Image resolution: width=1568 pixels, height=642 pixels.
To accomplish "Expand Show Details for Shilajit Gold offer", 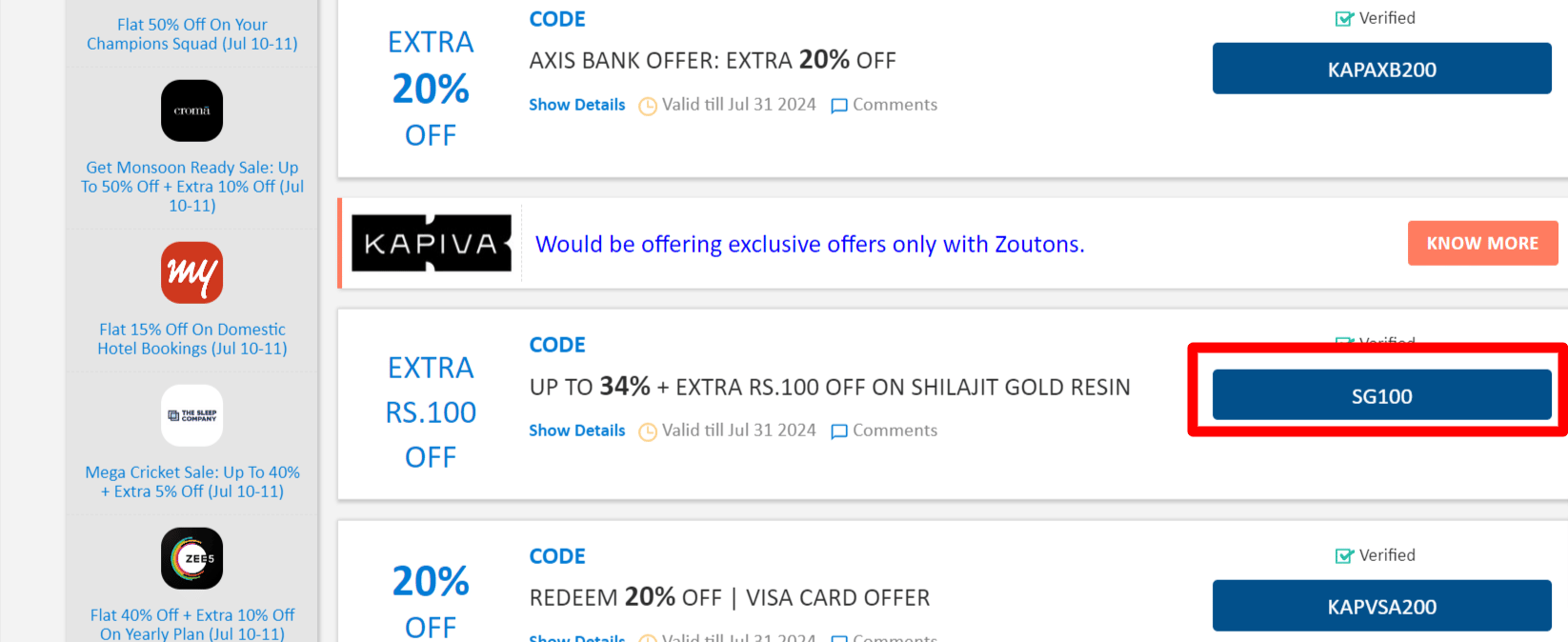I will click(577, 431).
